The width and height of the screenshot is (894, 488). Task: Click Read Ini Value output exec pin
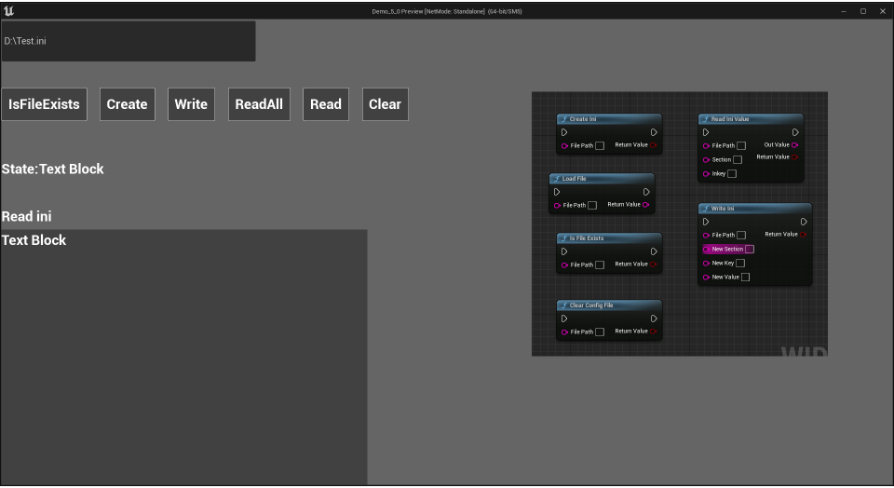click(x=795, y=132)
